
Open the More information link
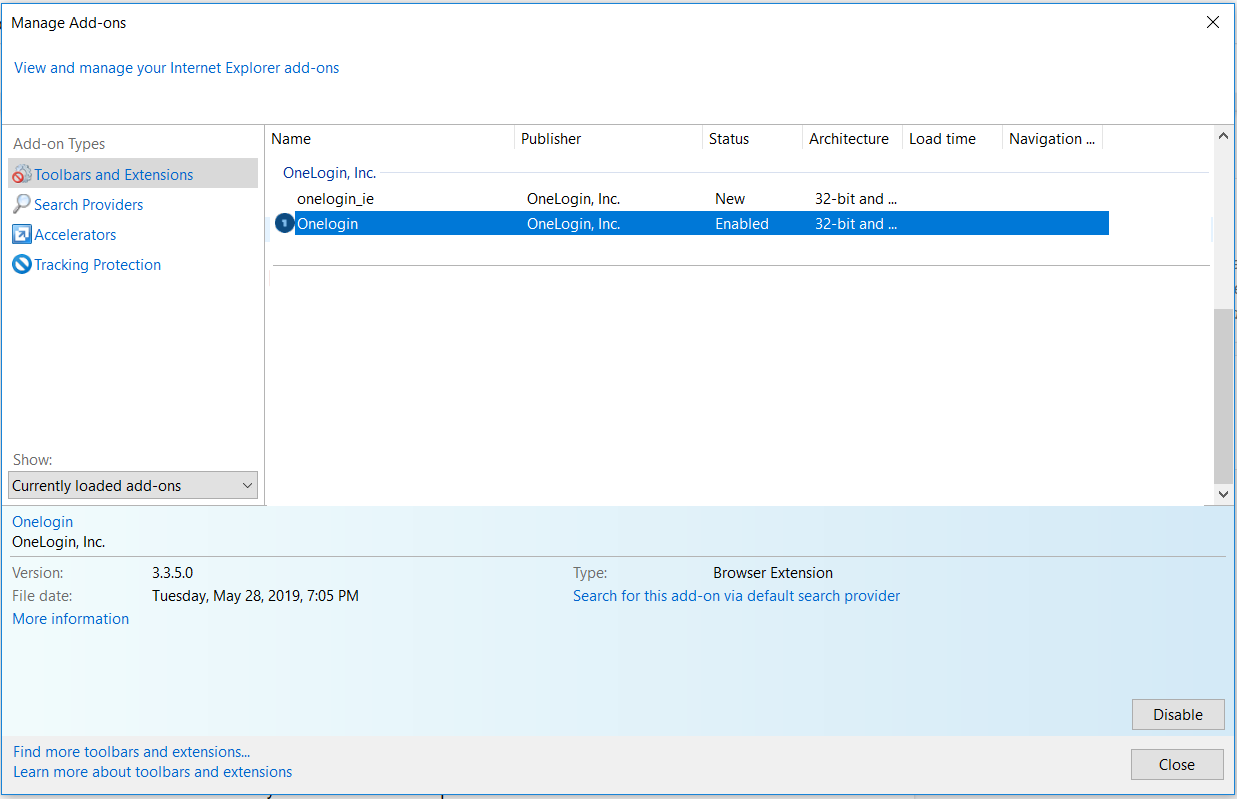(70, 619)
